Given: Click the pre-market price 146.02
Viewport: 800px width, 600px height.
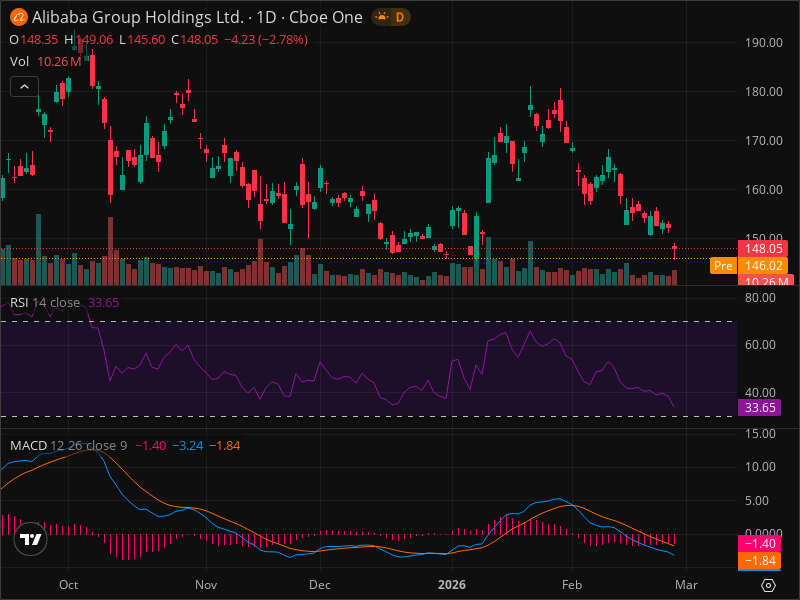Looking at the screenshot, I should point(763,266).
